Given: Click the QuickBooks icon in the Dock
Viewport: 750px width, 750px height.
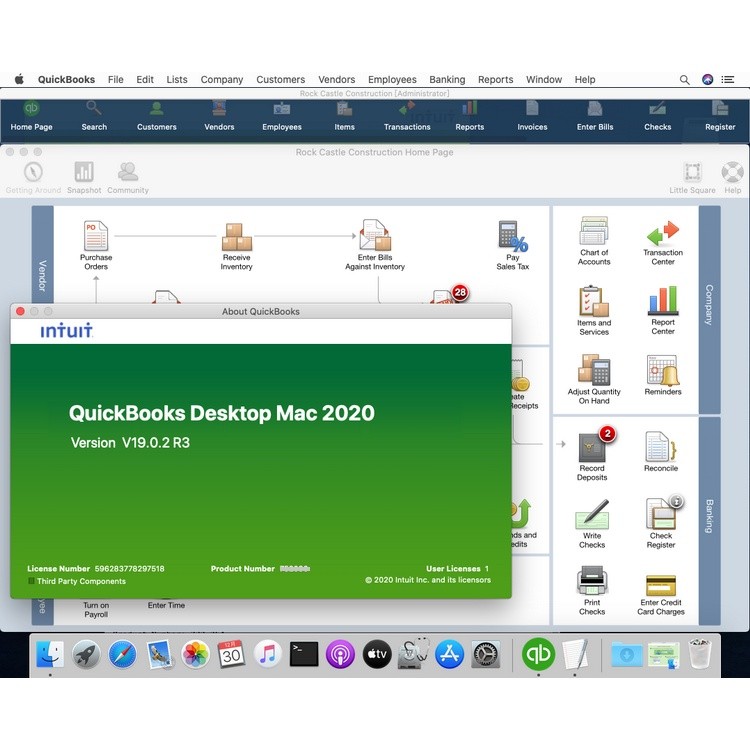Looking at the screenshot, I should coord(539,654).
